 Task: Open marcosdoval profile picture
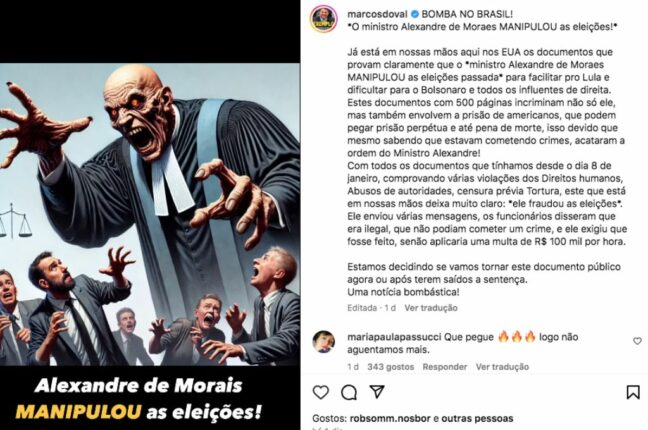pyautogui.click(x=324, y=19)
